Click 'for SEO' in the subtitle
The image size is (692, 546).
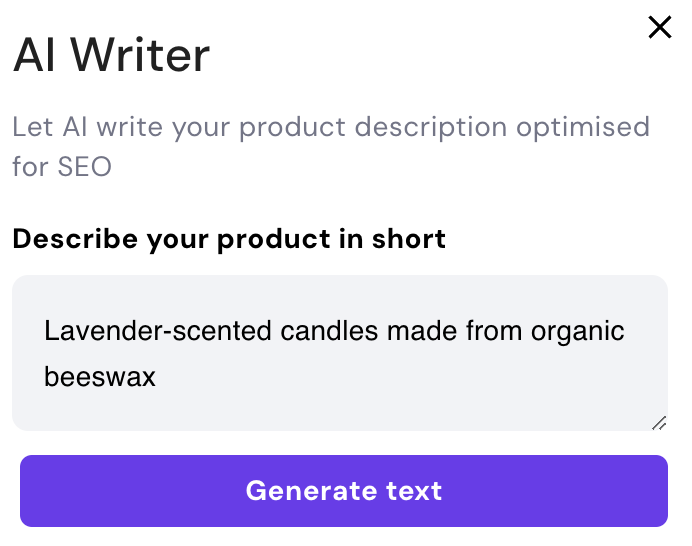tap(62, 166)
